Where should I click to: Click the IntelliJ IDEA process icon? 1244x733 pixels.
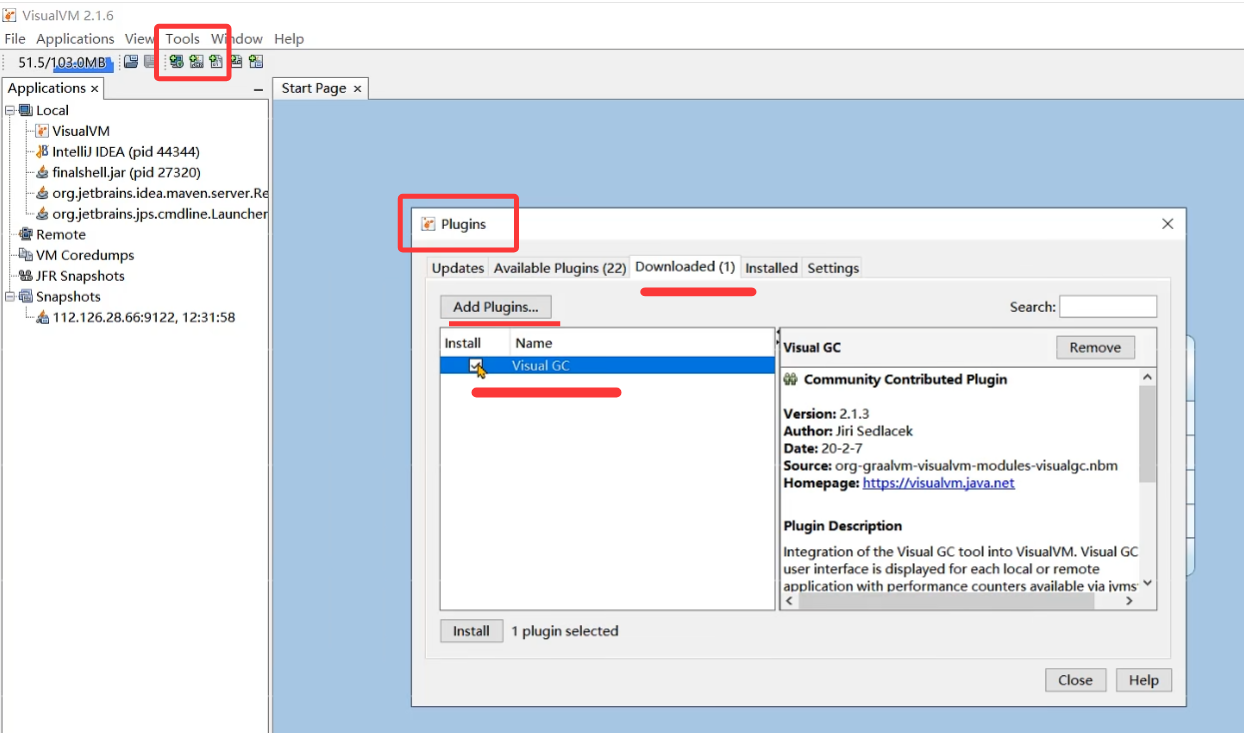coord(42,152)
